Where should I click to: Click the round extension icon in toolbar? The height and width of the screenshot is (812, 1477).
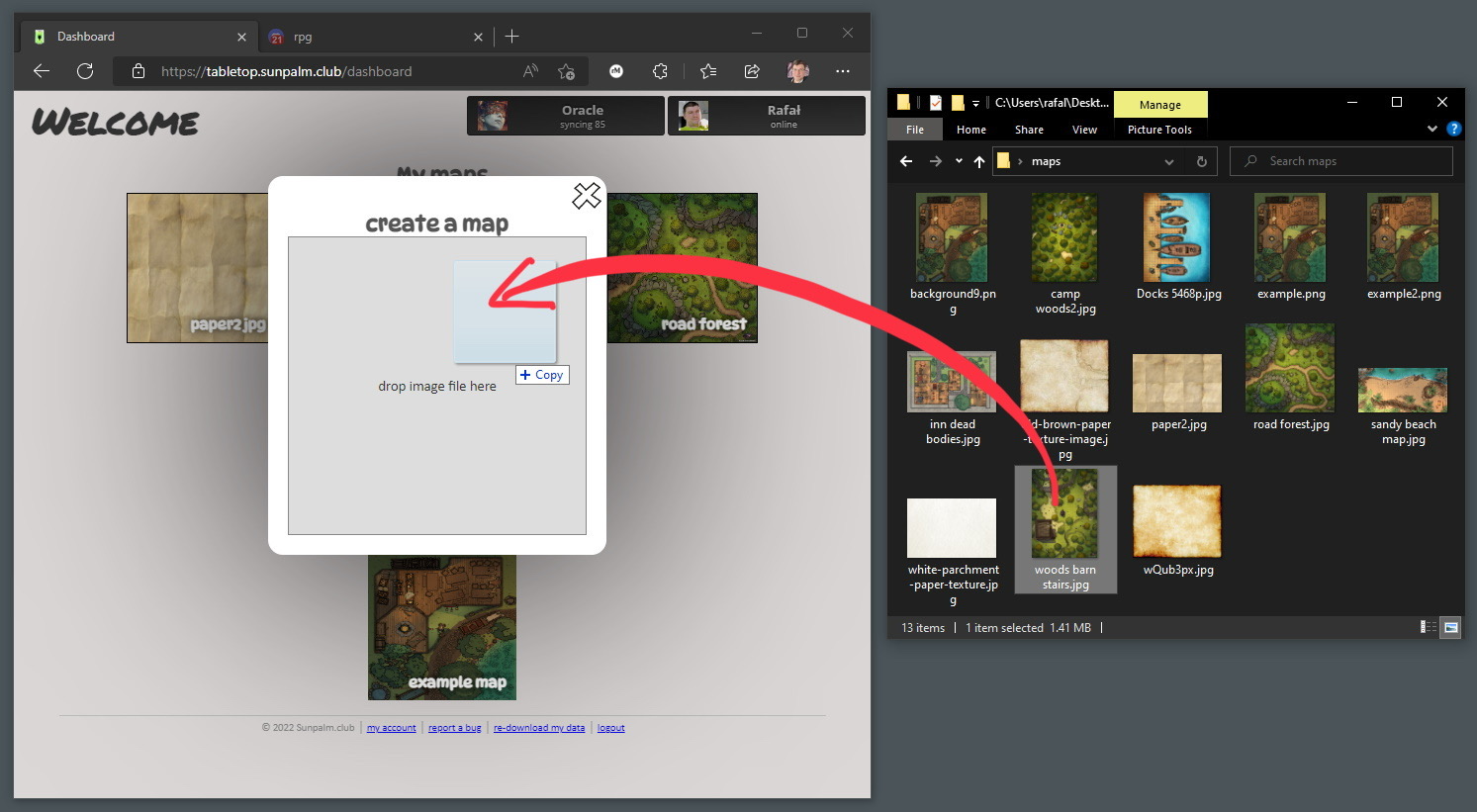coord(616,71)
